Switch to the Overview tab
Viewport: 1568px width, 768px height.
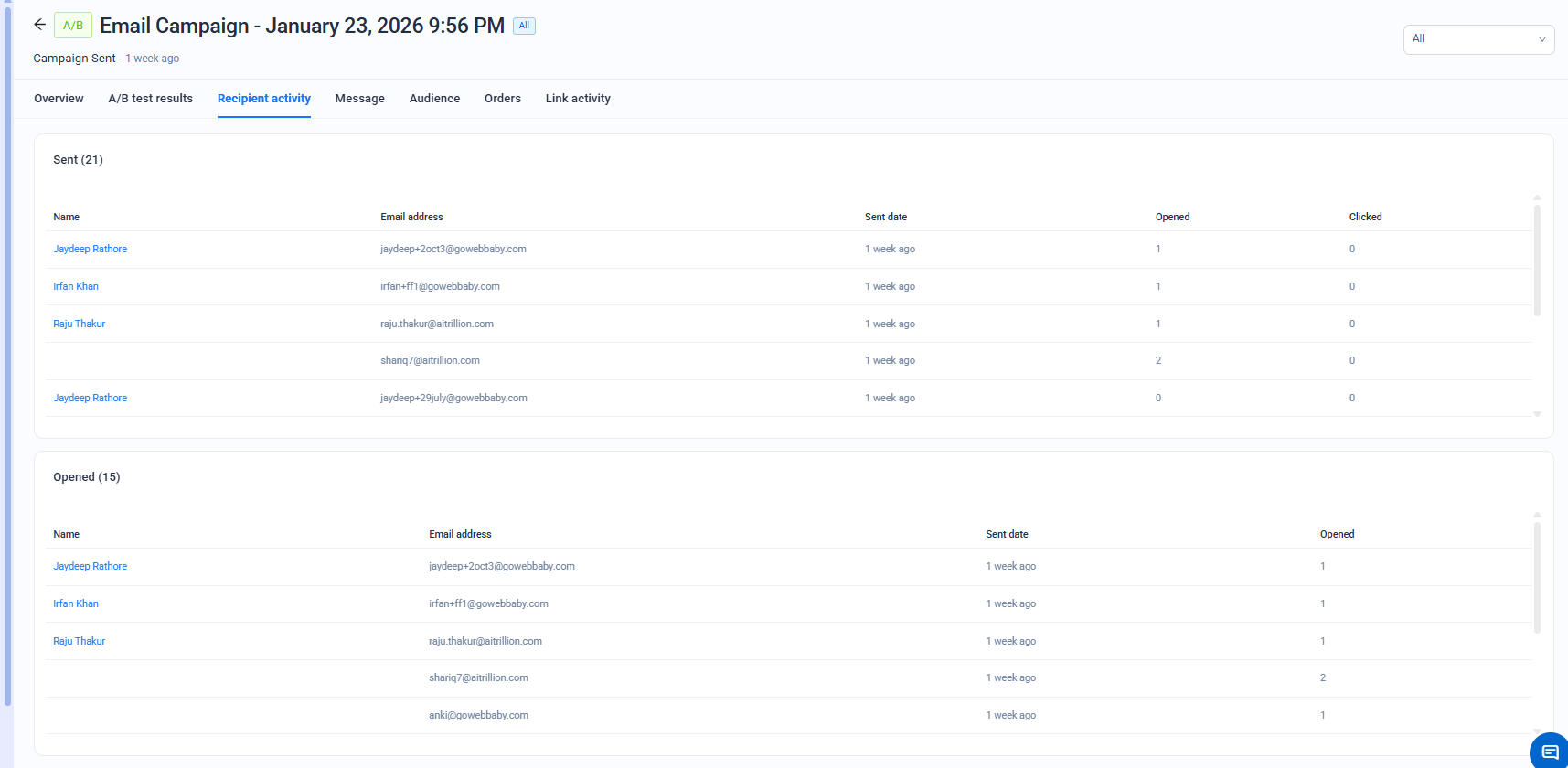coord(59,99)
